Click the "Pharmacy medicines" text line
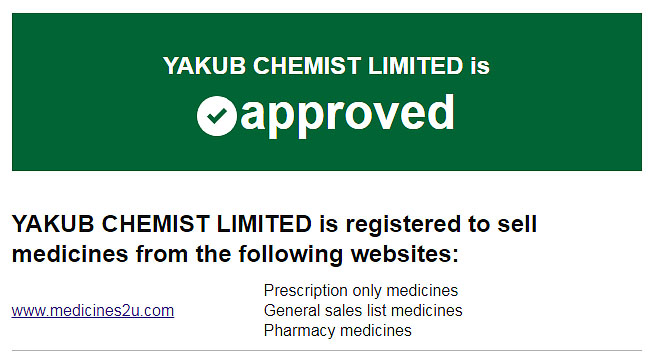The height and width of the screenshot is (364, 654). (337, 331)
